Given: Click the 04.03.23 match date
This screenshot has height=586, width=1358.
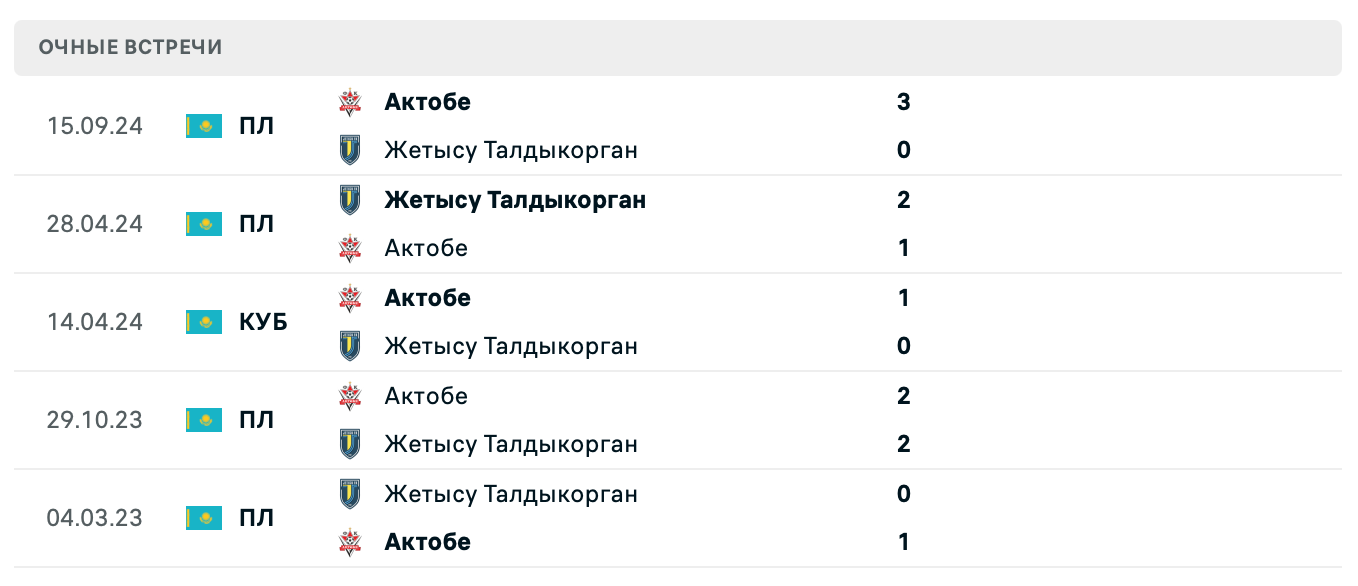Looking at the screenshot, I should 94,518.
